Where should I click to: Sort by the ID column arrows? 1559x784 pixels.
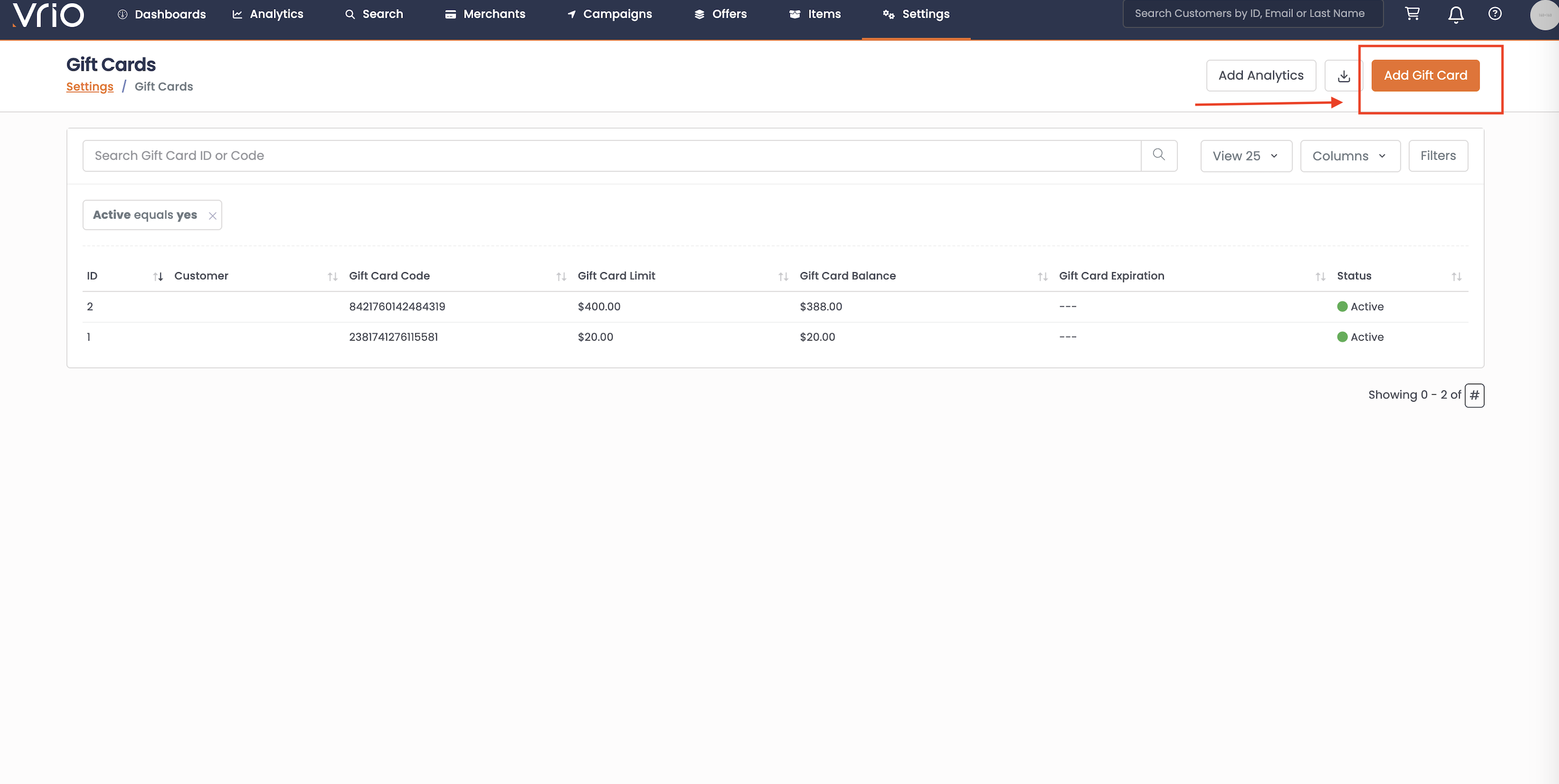point(158,276)
